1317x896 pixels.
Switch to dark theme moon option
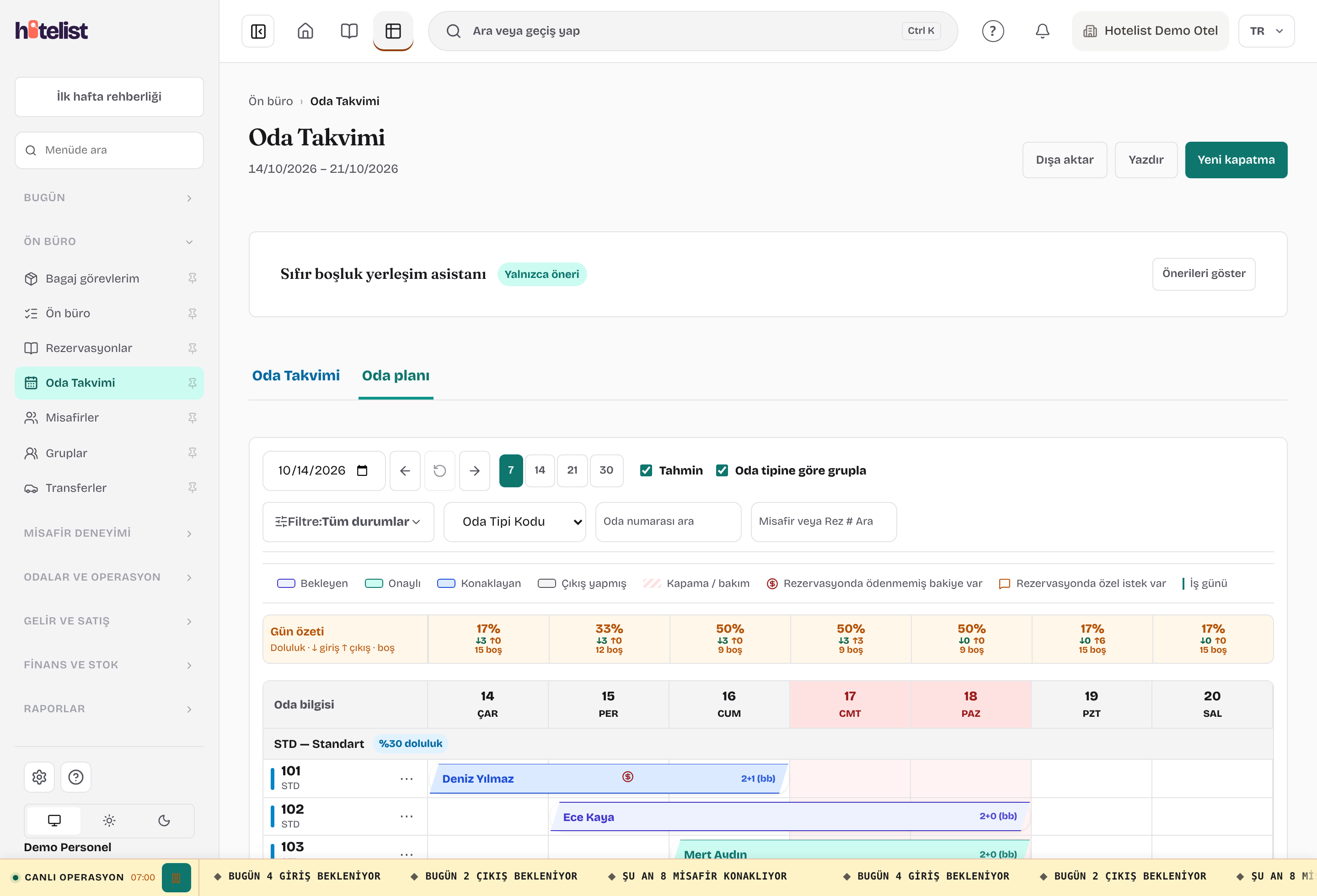tap(164, 820)
